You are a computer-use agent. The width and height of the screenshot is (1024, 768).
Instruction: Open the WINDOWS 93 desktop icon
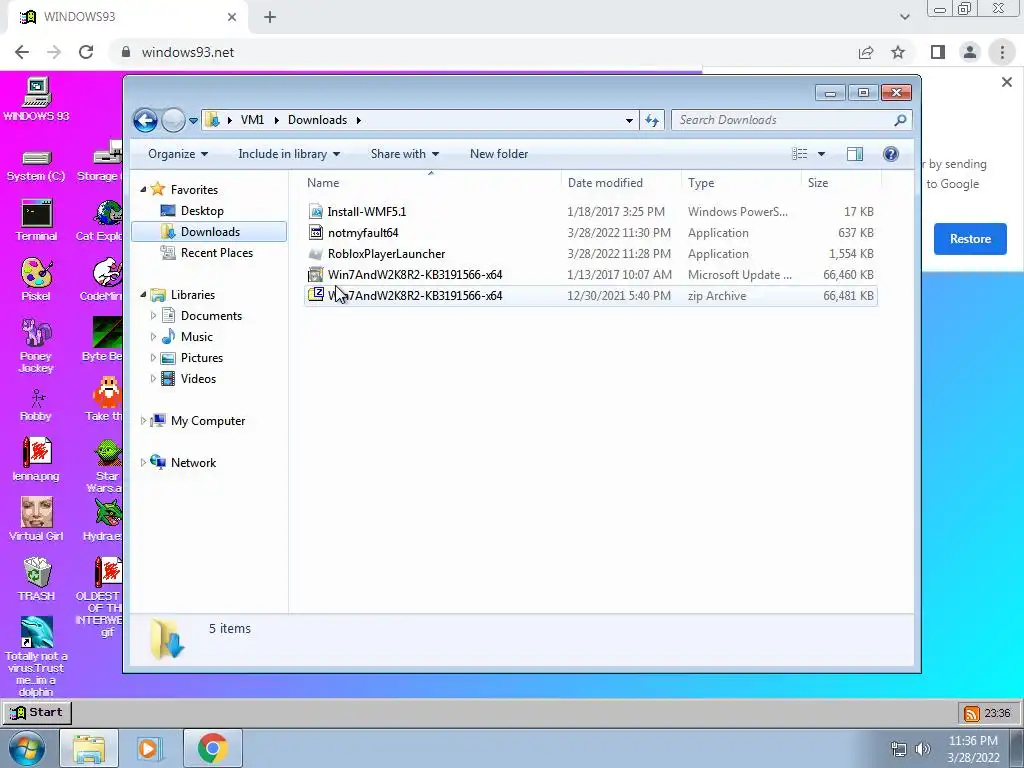point(36,99)
